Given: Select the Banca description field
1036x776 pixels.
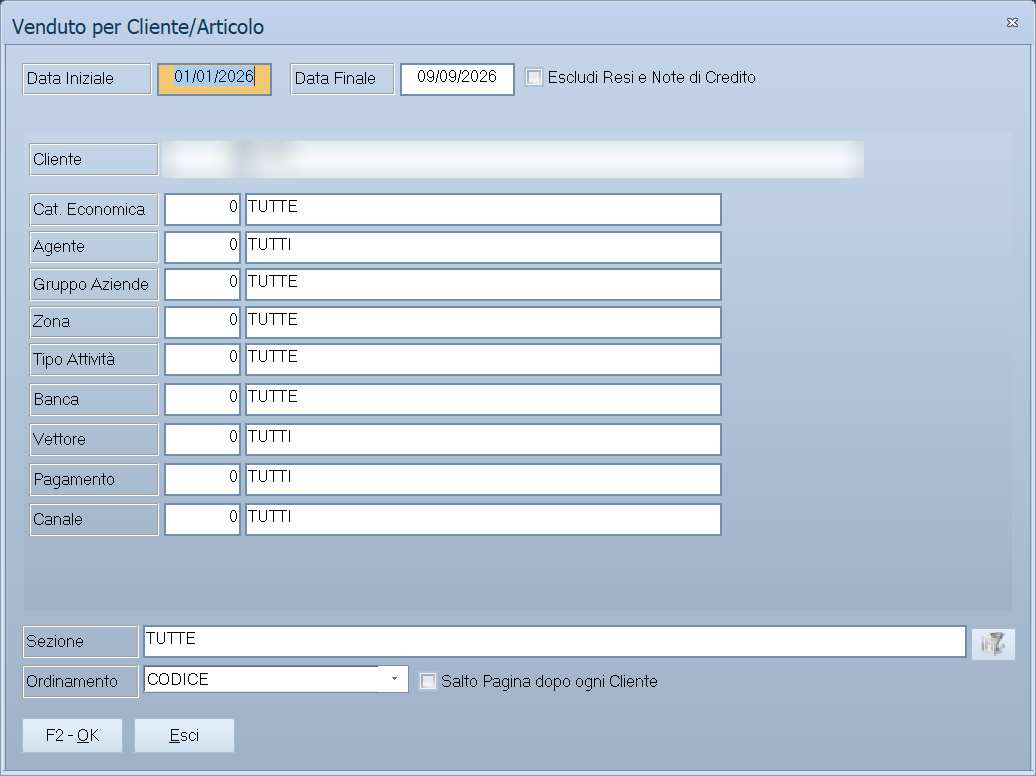Looking at the screenshot, I should pyautogui.click(x=483, y=399).
